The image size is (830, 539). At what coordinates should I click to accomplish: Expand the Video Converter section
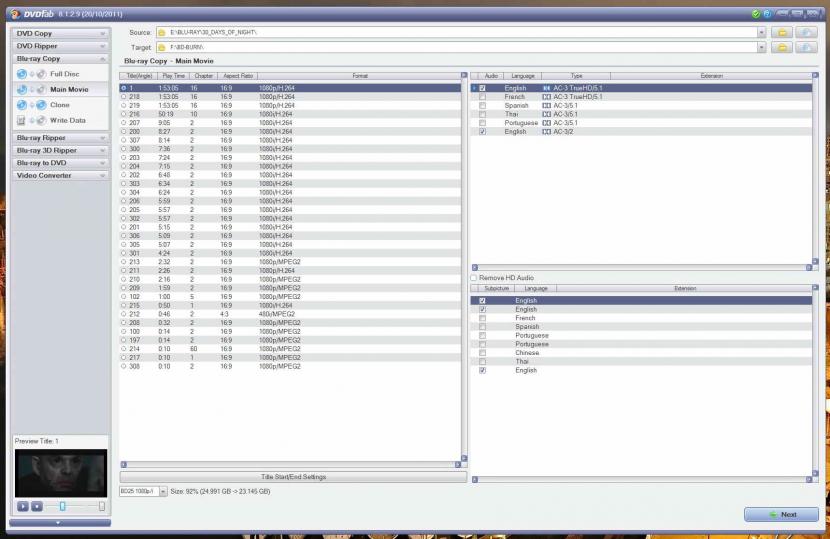pyautogui.click(x=60, y=175)
